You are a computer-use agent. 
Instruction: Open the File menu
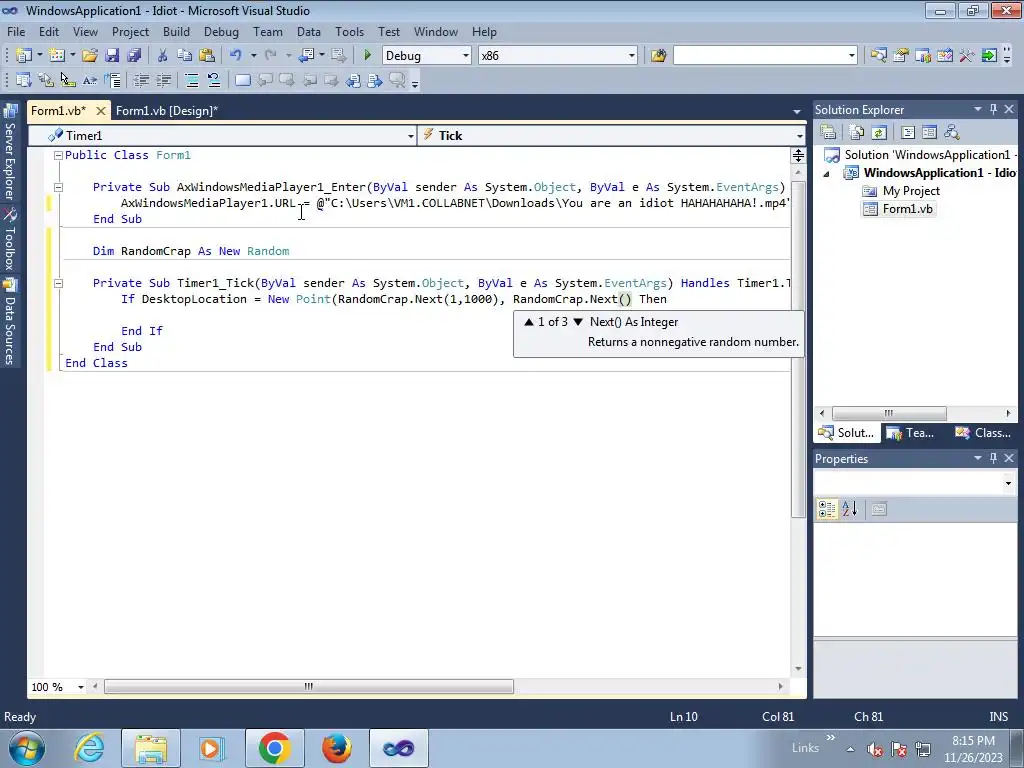tap(16, 31)
